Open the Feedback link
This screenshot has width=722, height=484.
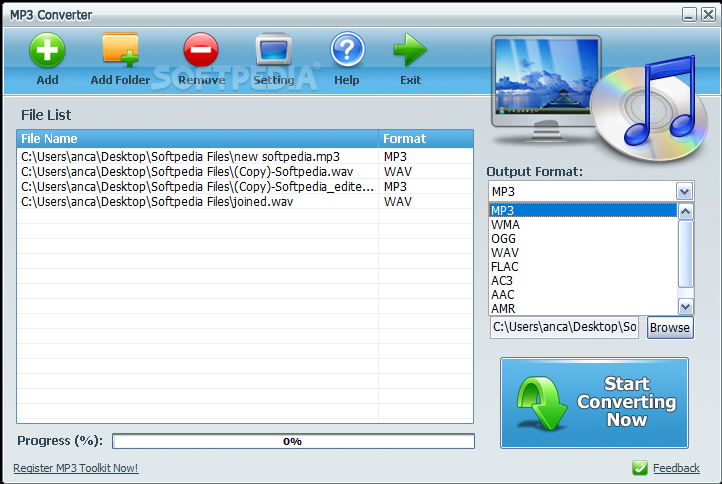coord(676,468)
